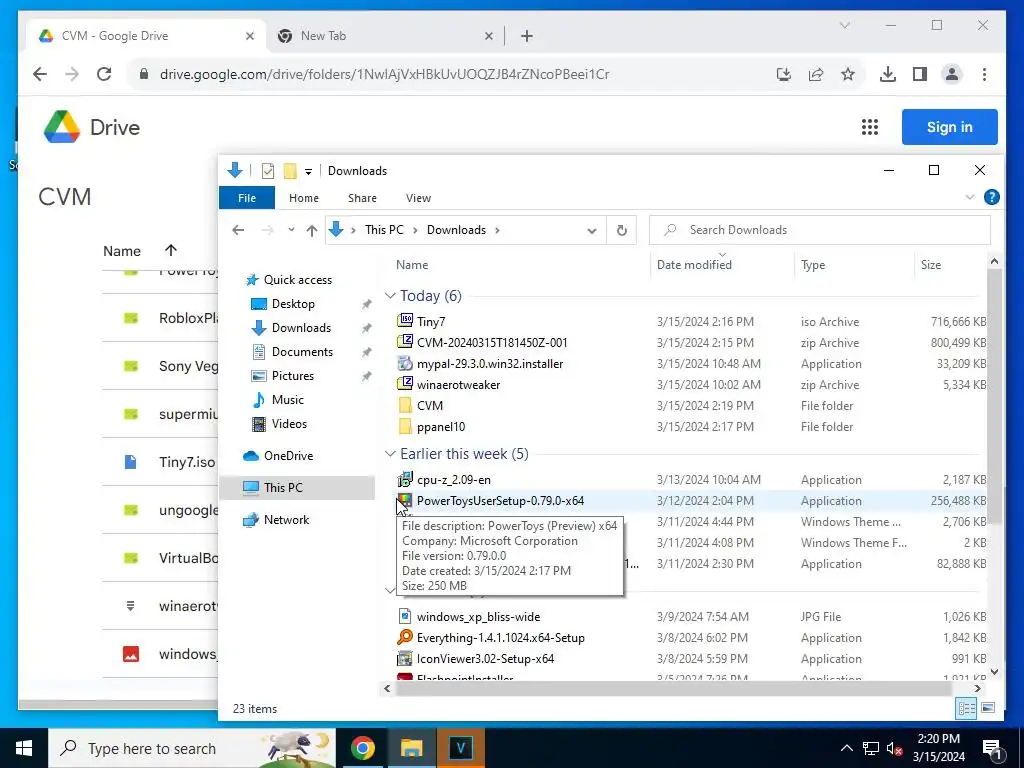The height and width of the screenshot is (768, 1024).
Task: Click This PC in the breadcrumb path
Action: 384,230
